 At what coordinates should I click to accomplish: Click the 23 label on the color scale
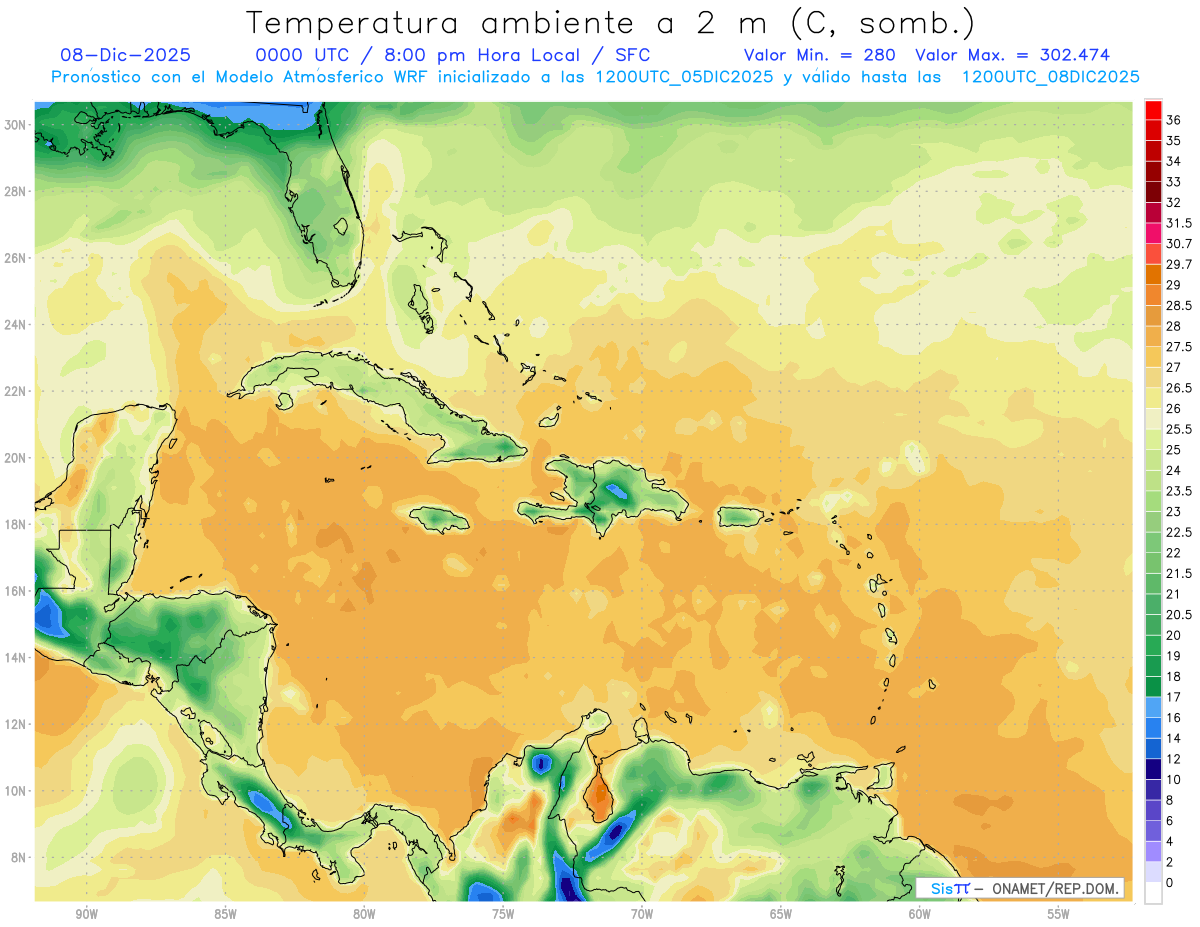(x=1173, y=512)
